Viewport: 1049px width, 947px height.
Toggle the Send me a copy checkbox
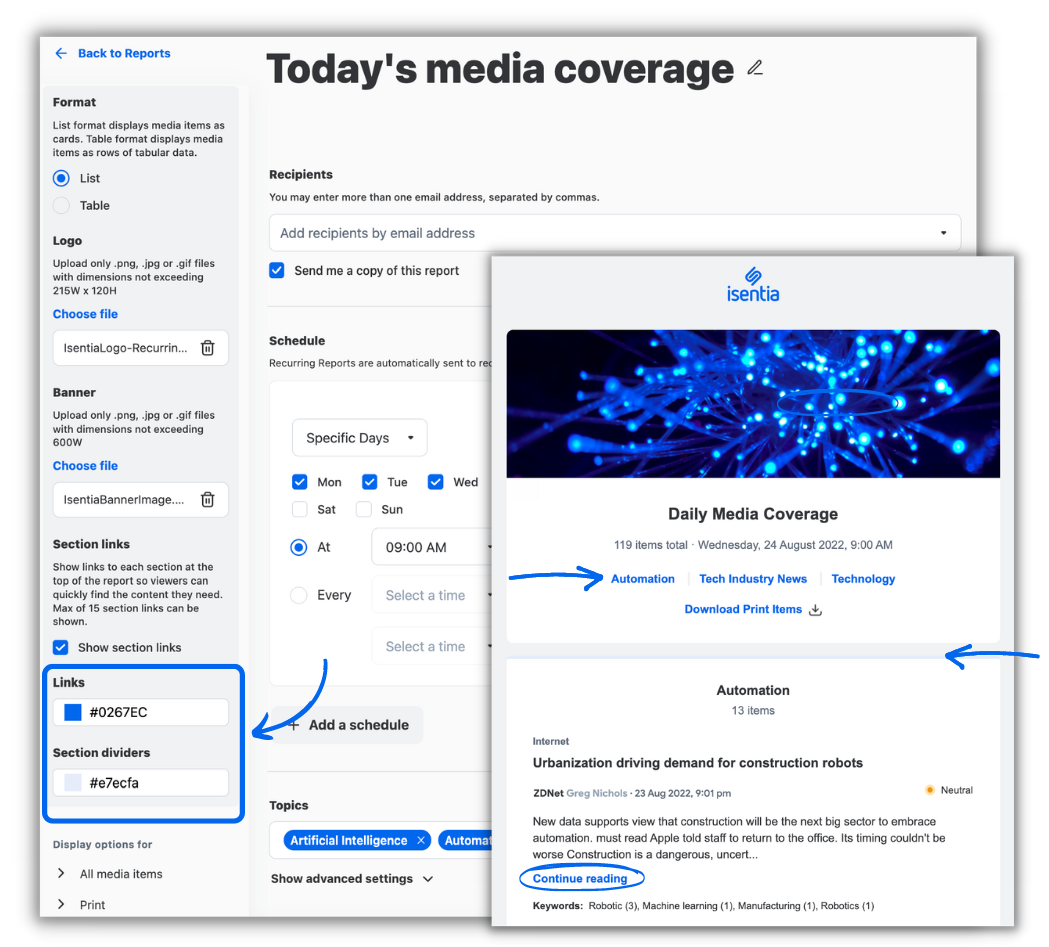tap(276, 270)
